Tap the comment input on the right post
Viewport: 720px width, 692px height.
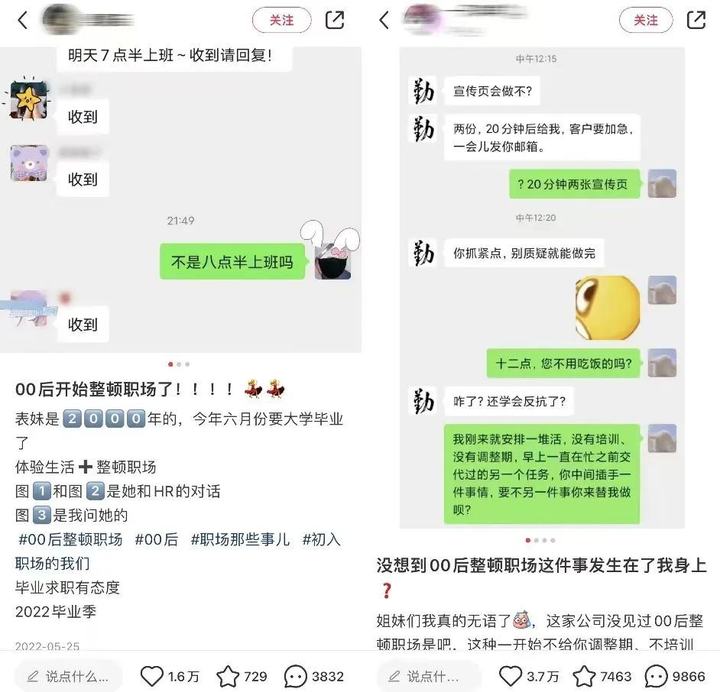(x=429, y=676)
